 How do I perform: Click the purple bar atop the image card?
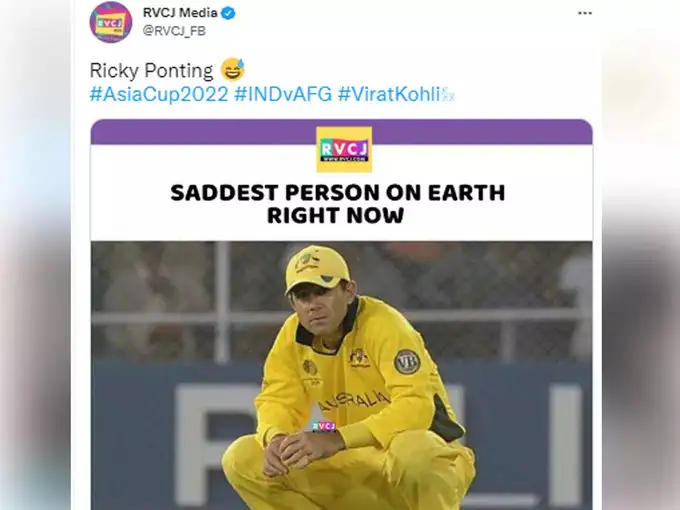tap(341, 132)
